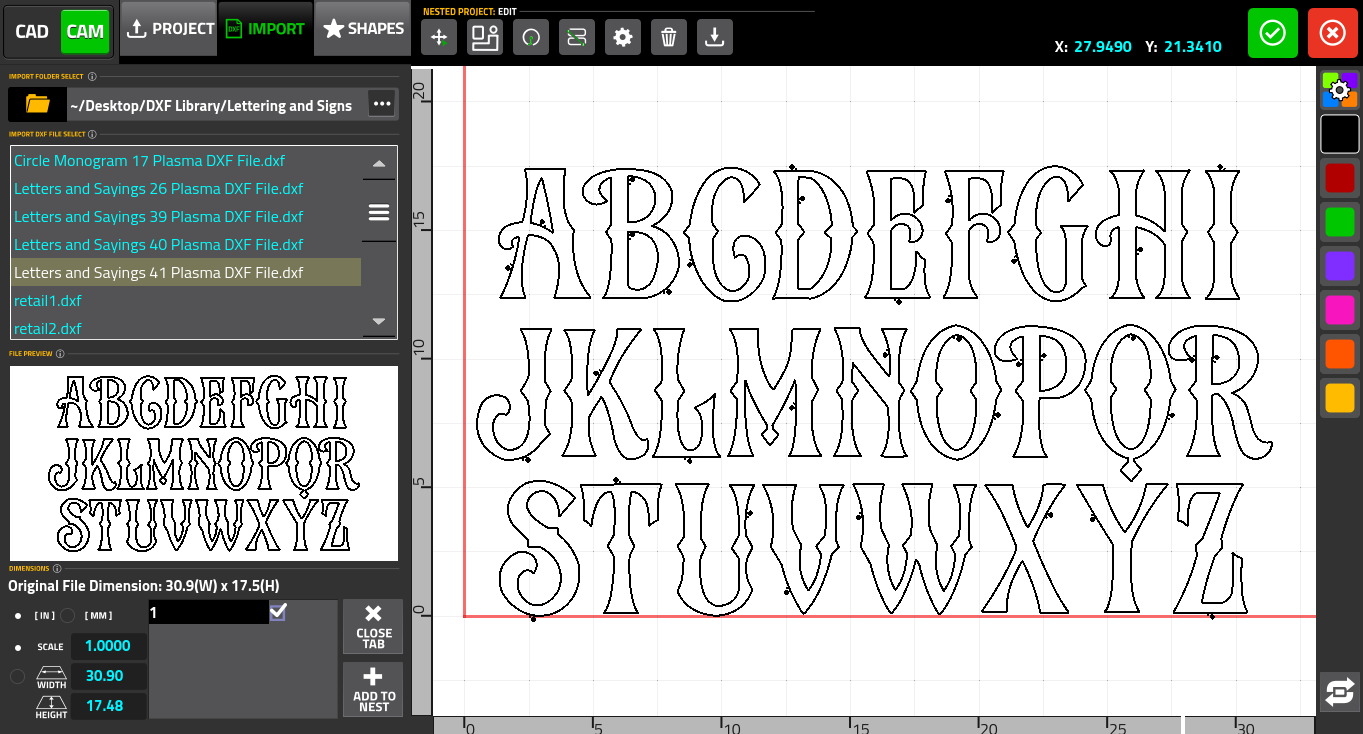Viewport: 1363px width, 734px height.
Task: Click the Width value field 30.90
Action: pyautogui.click(x=109, y=676)
